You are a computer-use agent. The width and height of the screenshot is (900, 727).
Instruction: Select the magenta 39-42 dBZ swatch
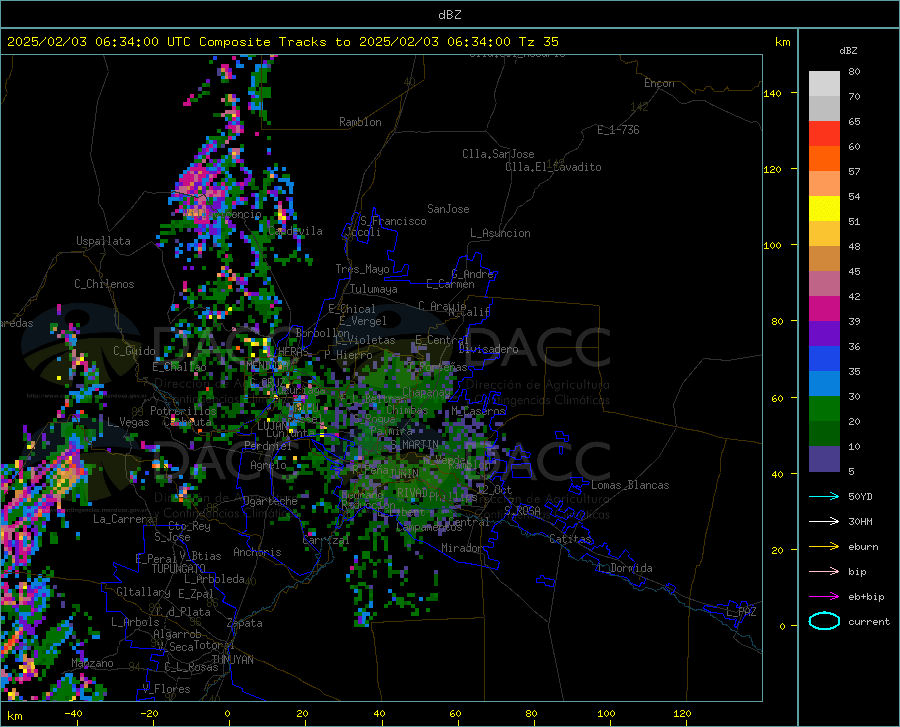click(x=824, y=309)
